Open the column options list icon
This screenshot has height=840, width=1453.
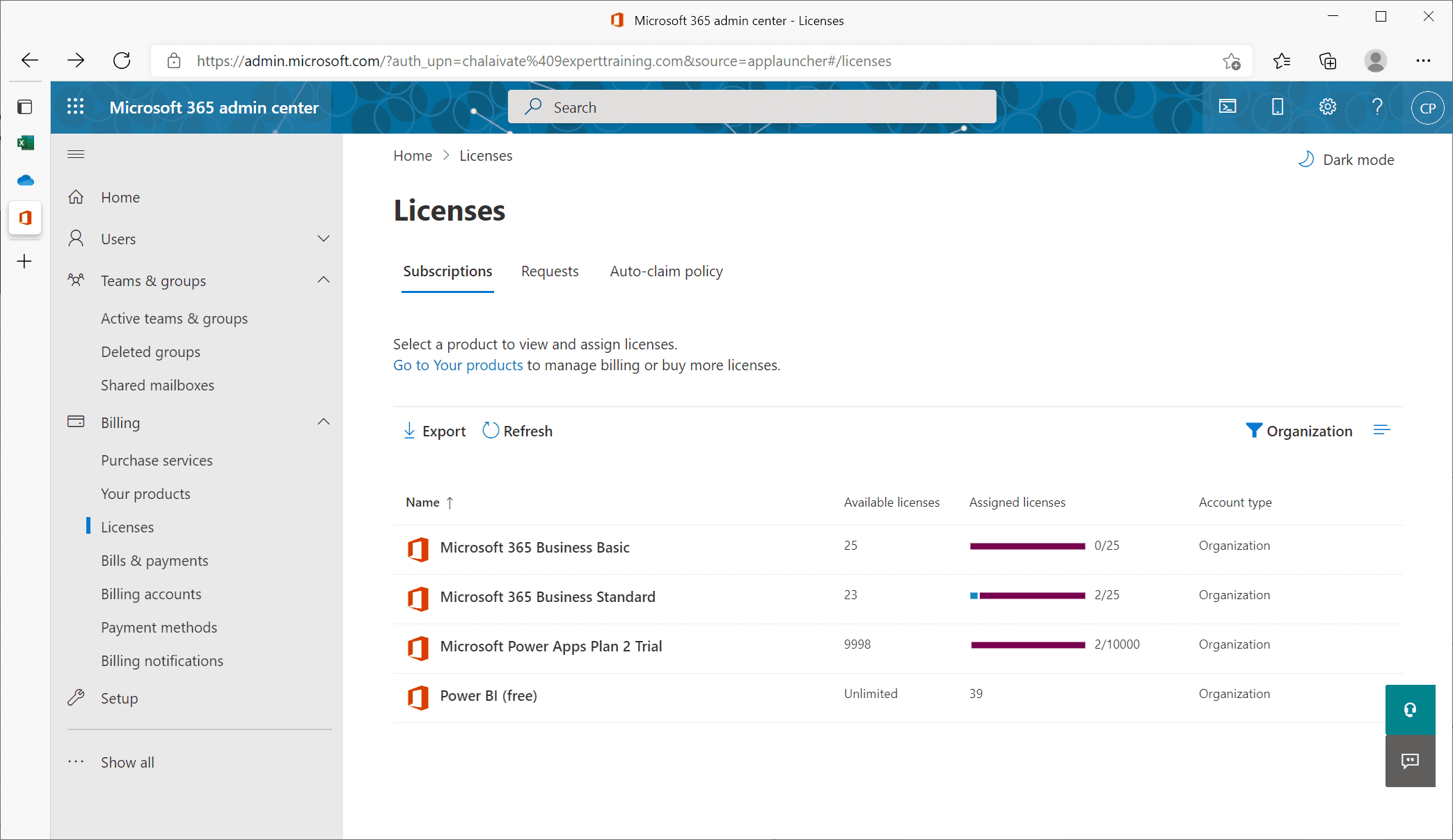1382,431
